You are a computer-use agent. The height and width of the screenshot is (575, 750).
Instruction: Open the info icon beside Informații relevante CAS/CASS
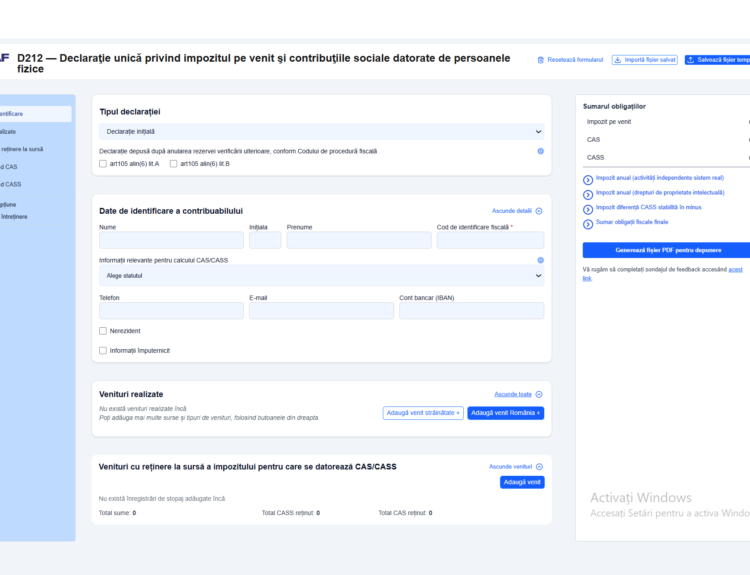click(x=540, y=260)
